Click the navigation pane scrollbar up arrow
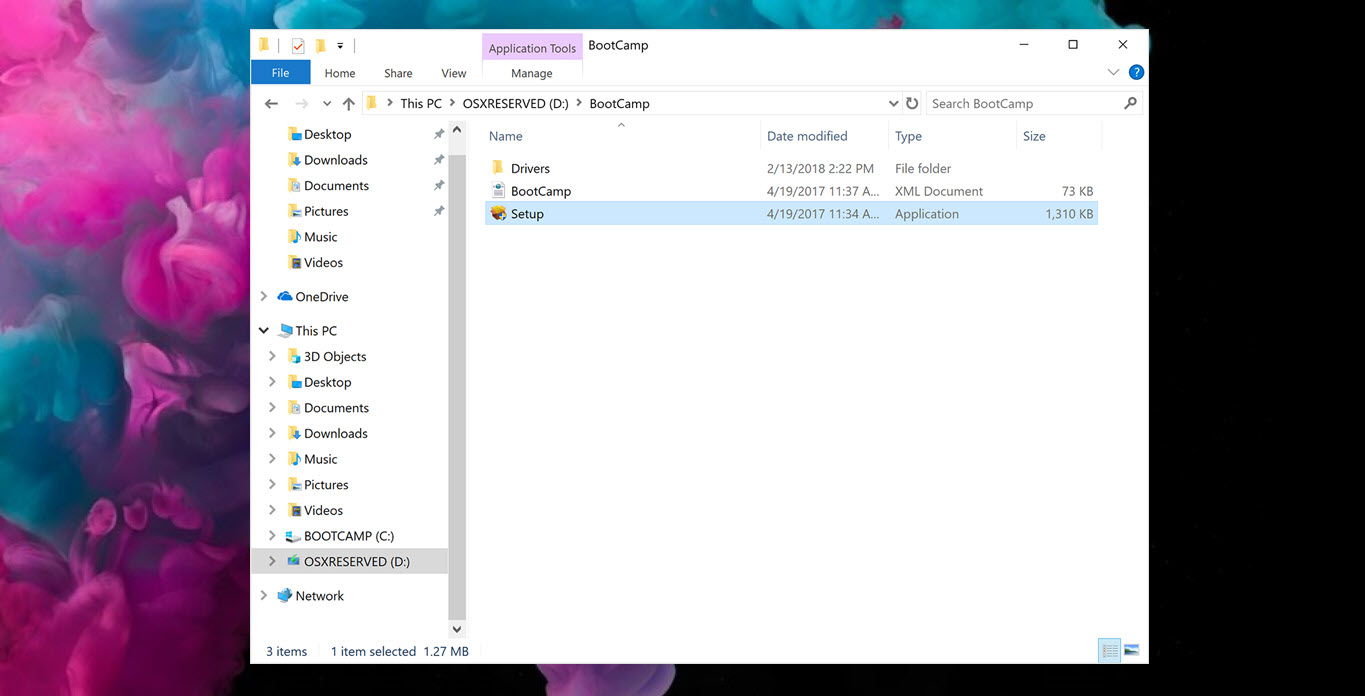This screenshot has width=1365, height=696. [x=457, y=131]
